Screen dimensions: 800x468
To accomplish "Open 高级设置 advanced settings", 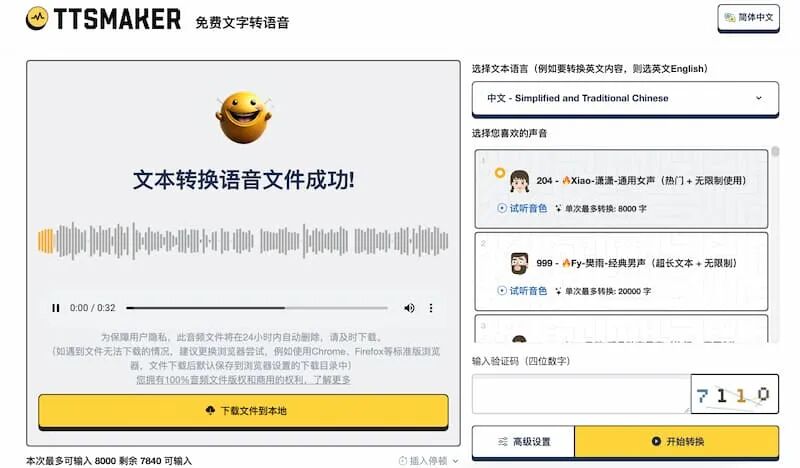I will coord(523,441).
